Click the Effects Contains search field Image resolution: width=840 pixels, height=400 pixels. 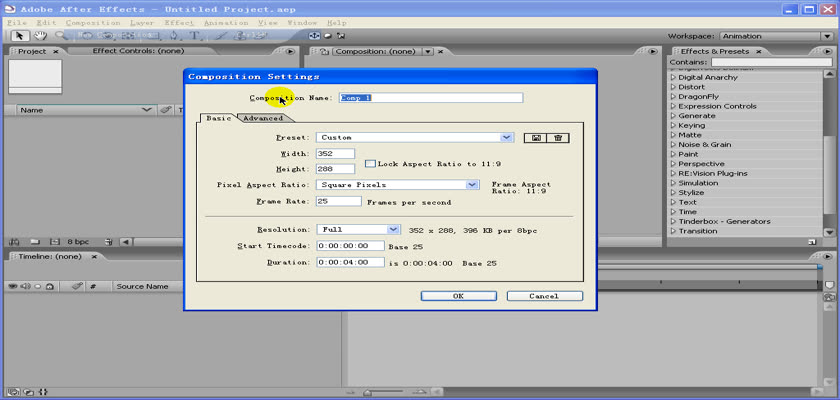(771, 63)
